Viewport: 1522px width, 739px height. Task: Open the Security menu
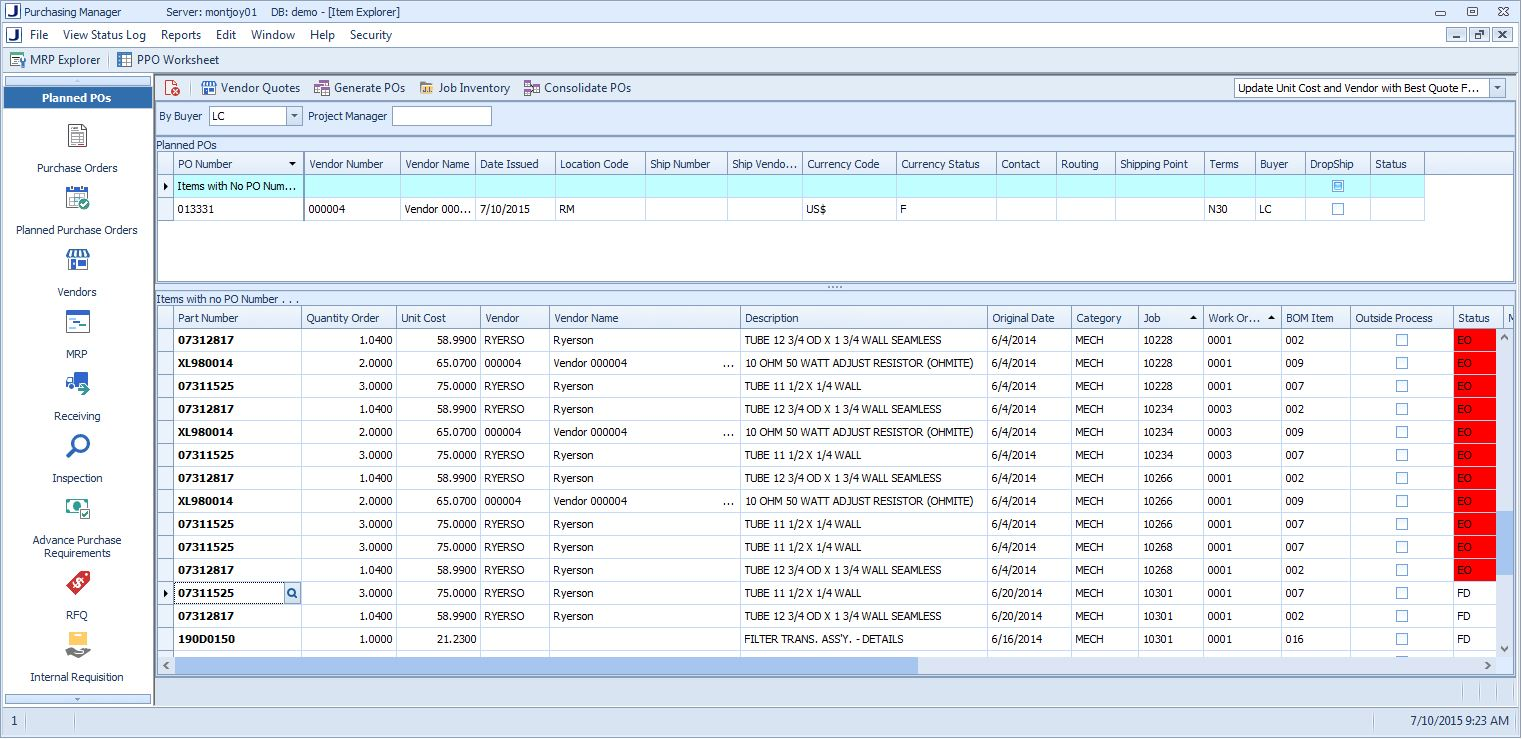click(x=370, y=35)
